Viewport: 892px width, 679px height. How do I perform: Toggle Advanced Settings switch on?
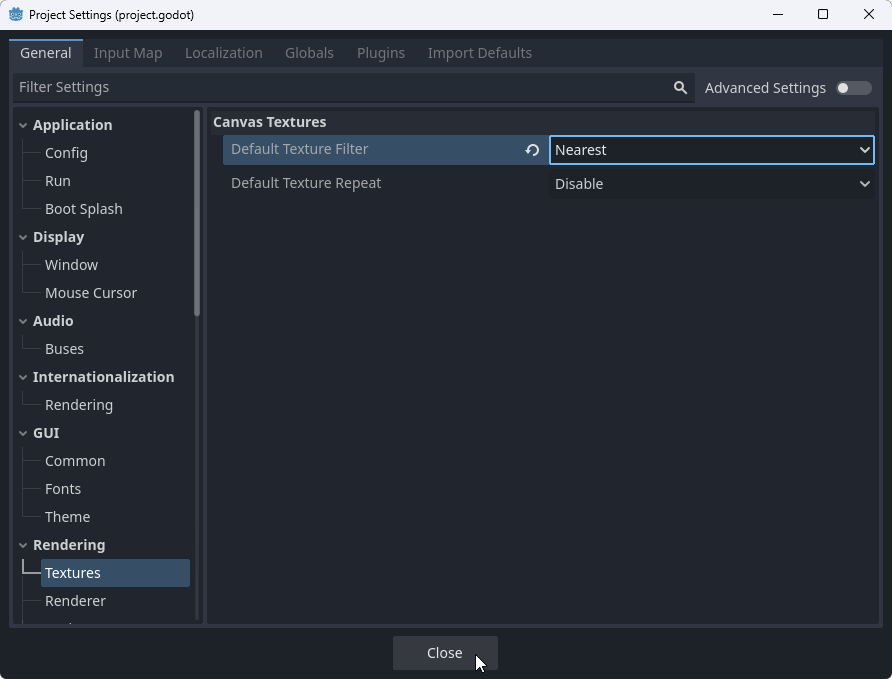[x=853, y=88]
